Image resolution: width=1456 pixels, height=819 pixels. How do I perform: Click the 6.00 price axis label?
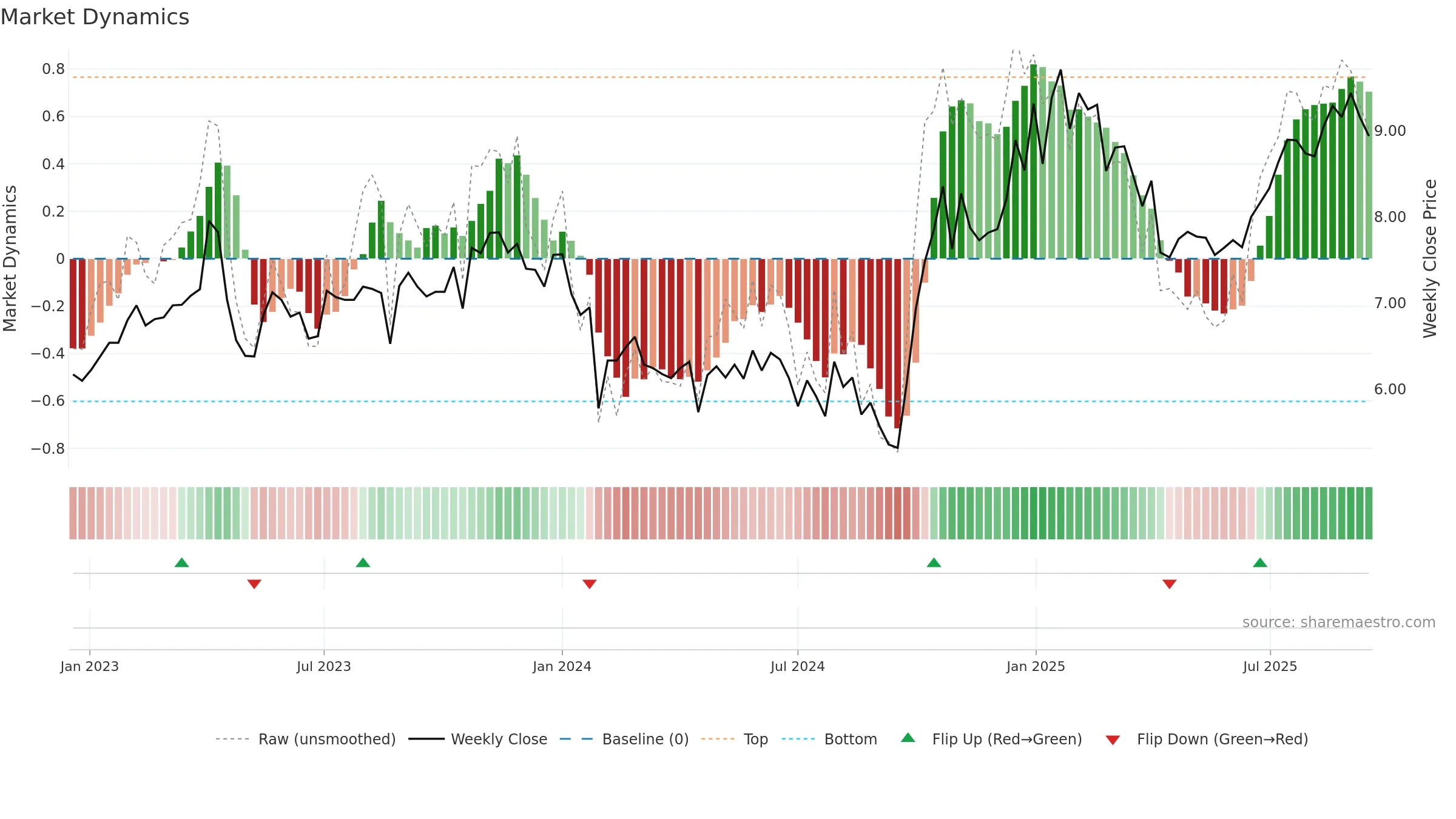pos(1390,389)
